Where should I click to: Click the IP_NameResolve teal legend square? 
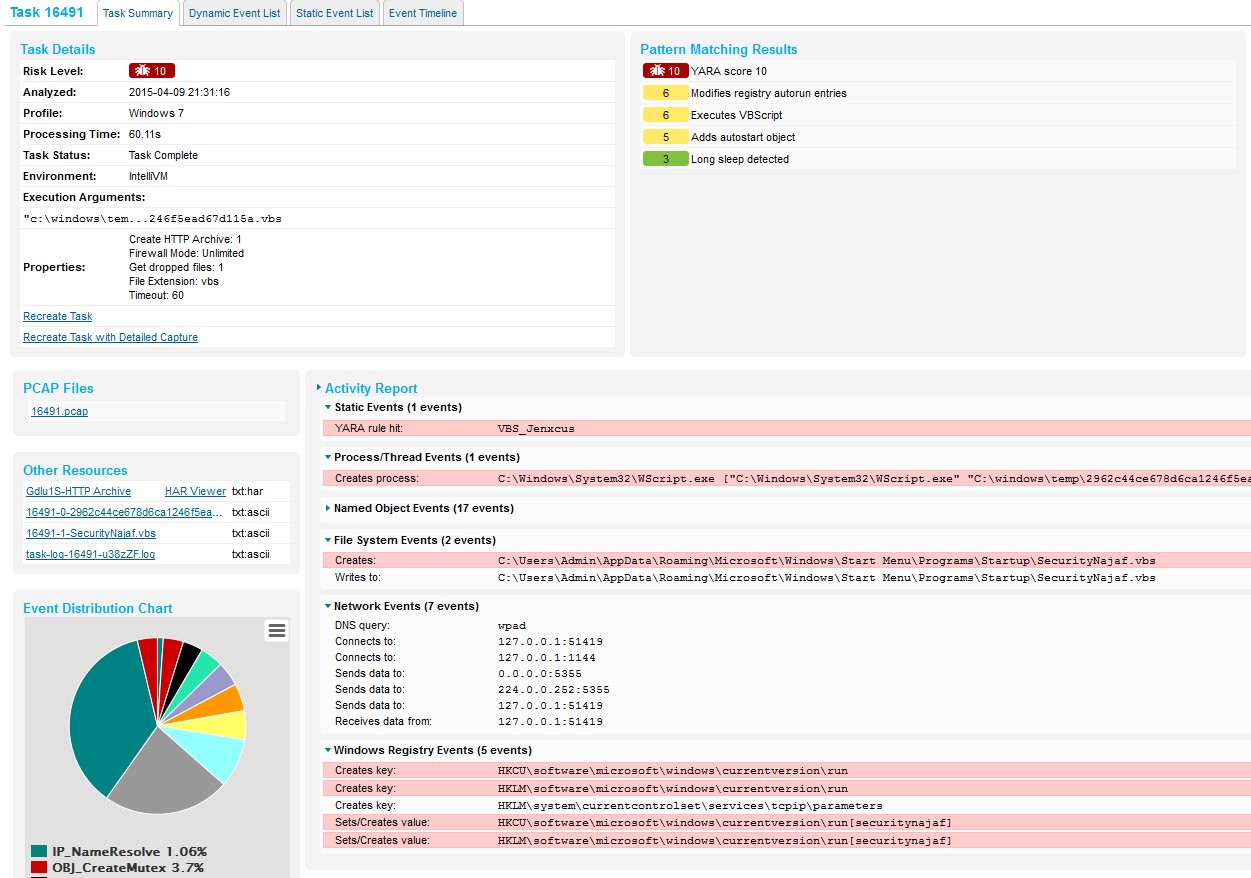click(39, 851)
